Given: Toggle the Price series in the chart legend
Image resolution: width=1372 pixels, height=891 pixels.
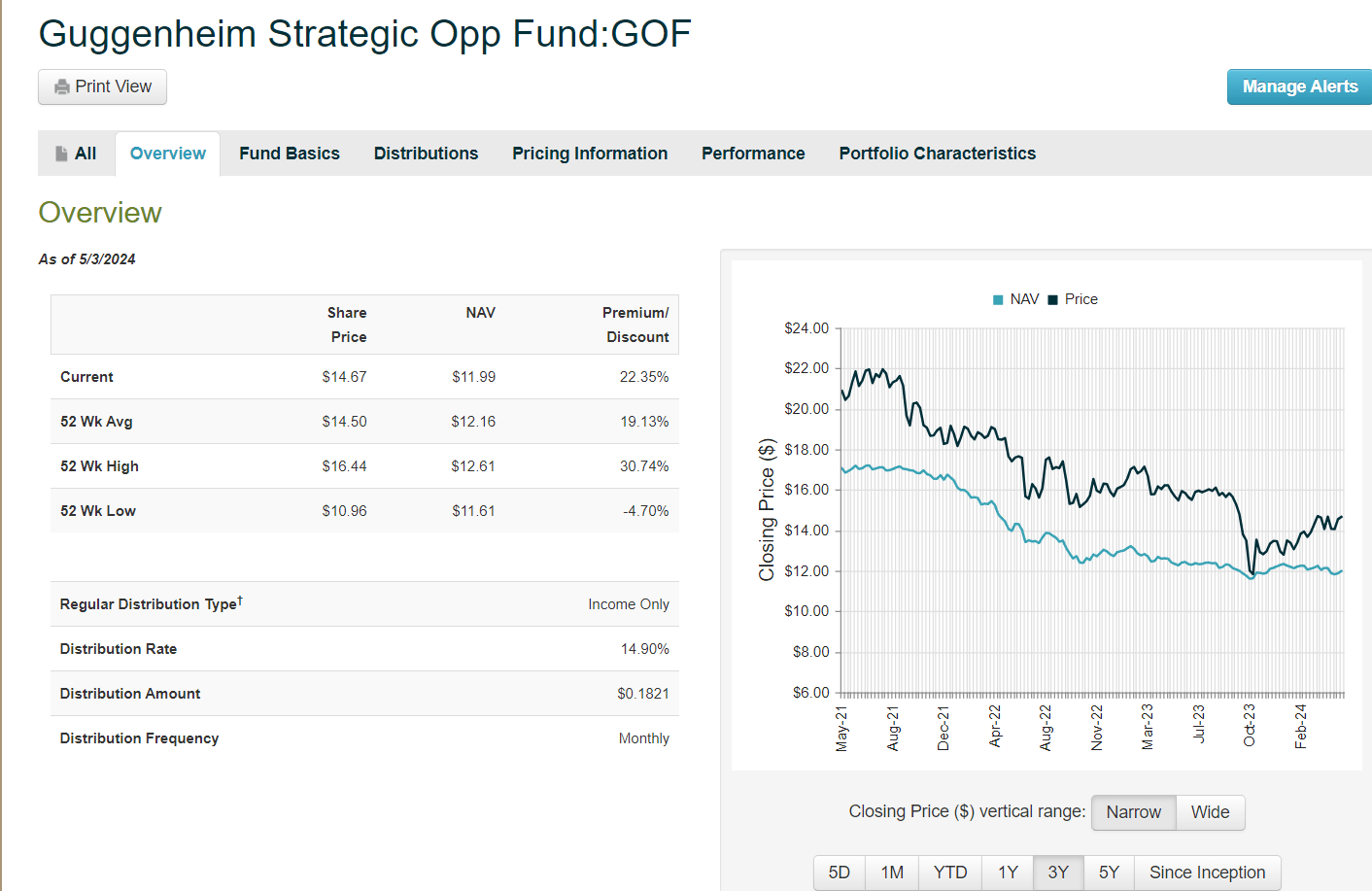Looking at the screenshot, I should (1079, 298).
